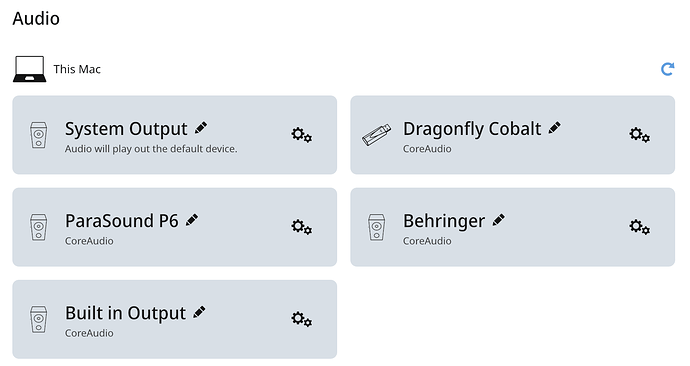Screen dimensions: 690x366
Task: Edit Built in Output name pencil
Action: coord(199,312)
